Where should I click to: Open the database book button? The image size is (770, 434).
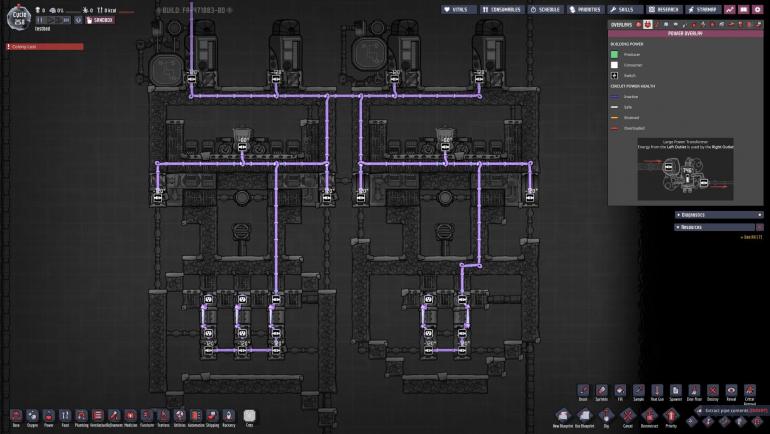pyautogui.click(x=744, y=9)
